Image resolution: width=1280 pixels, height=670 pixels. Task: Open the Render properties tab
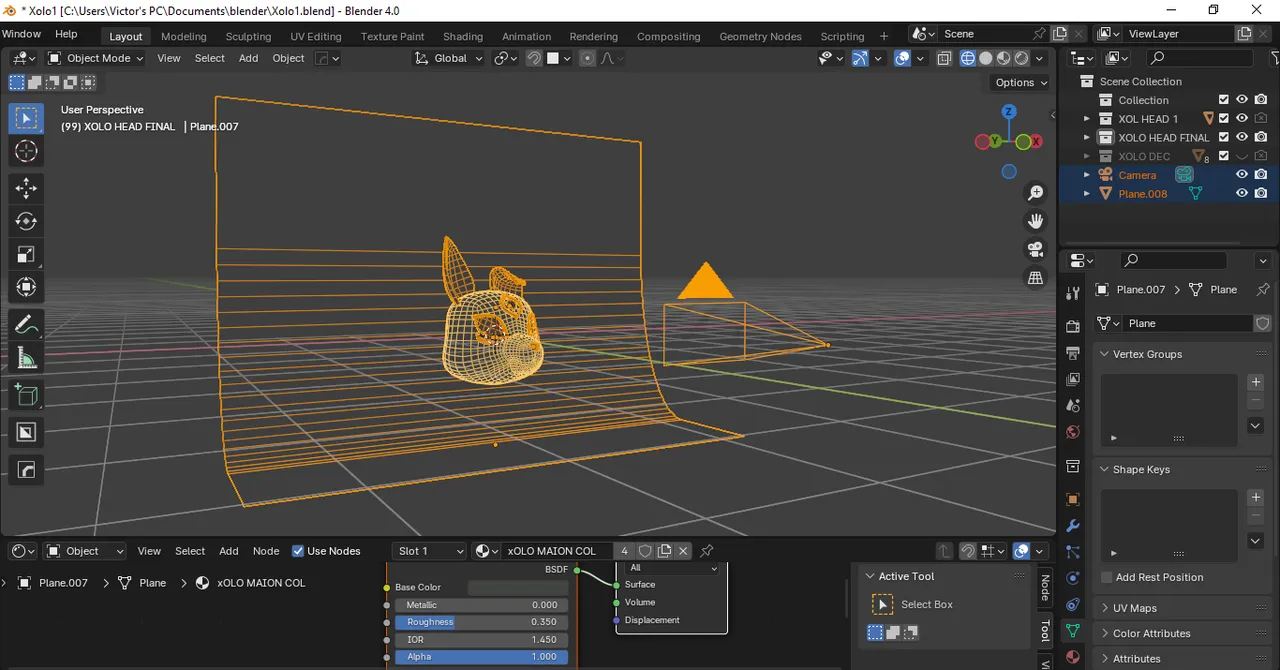tap(1073, 327)
